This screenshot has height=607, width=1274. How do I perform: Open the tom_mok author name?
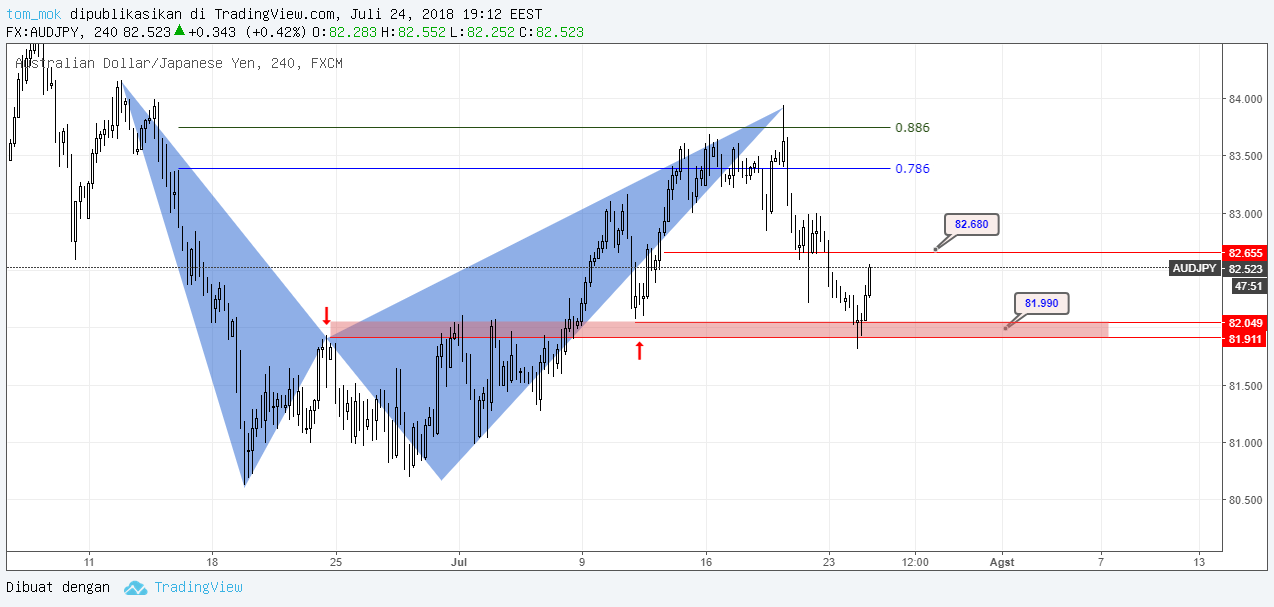(35, 14)
